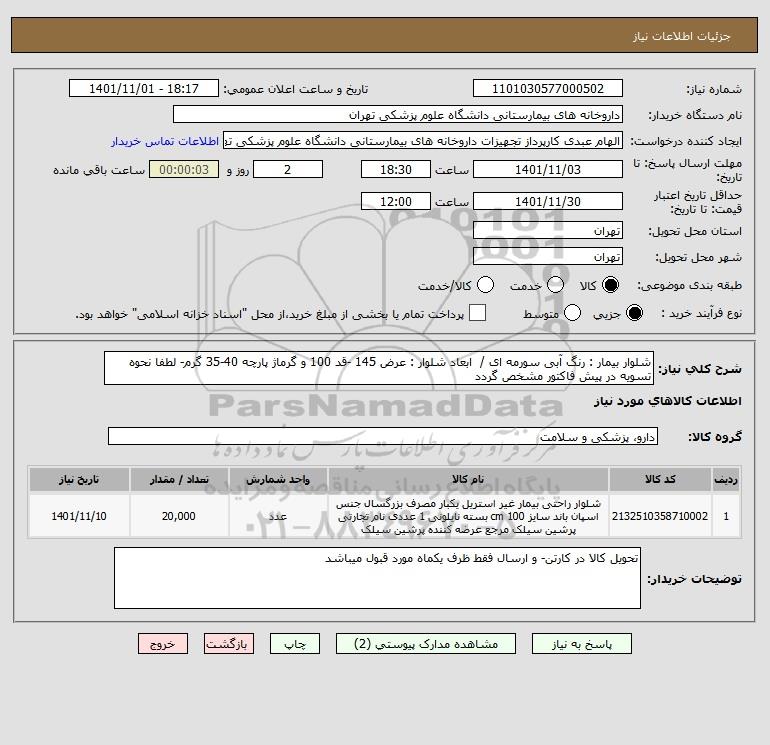Click the need date cell 1401/11/10
770x745 pixels.
[x=79, y=516]
